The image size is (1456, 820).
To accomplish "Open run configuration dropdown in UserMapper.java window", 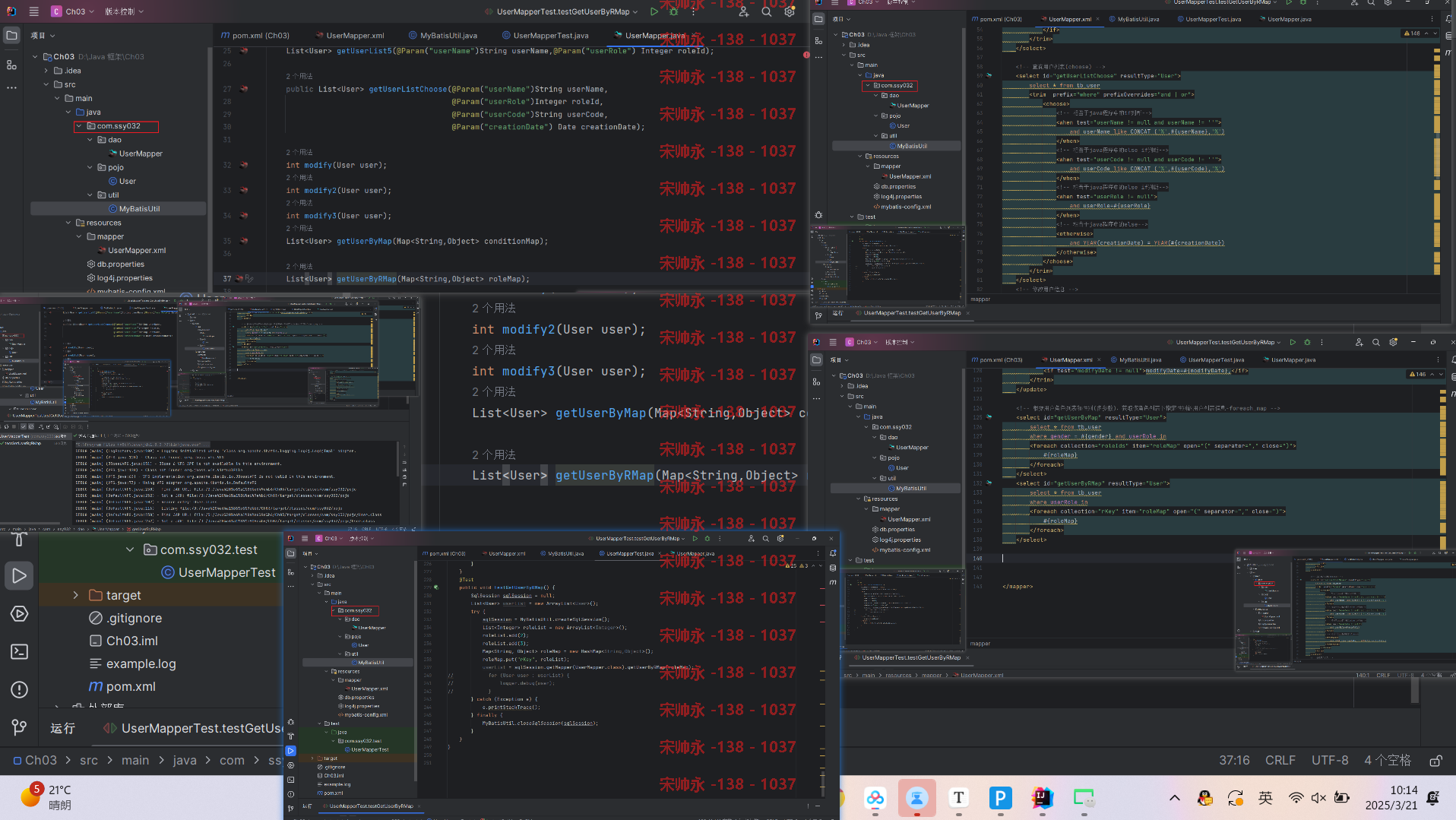I will (x=563, y=11).
